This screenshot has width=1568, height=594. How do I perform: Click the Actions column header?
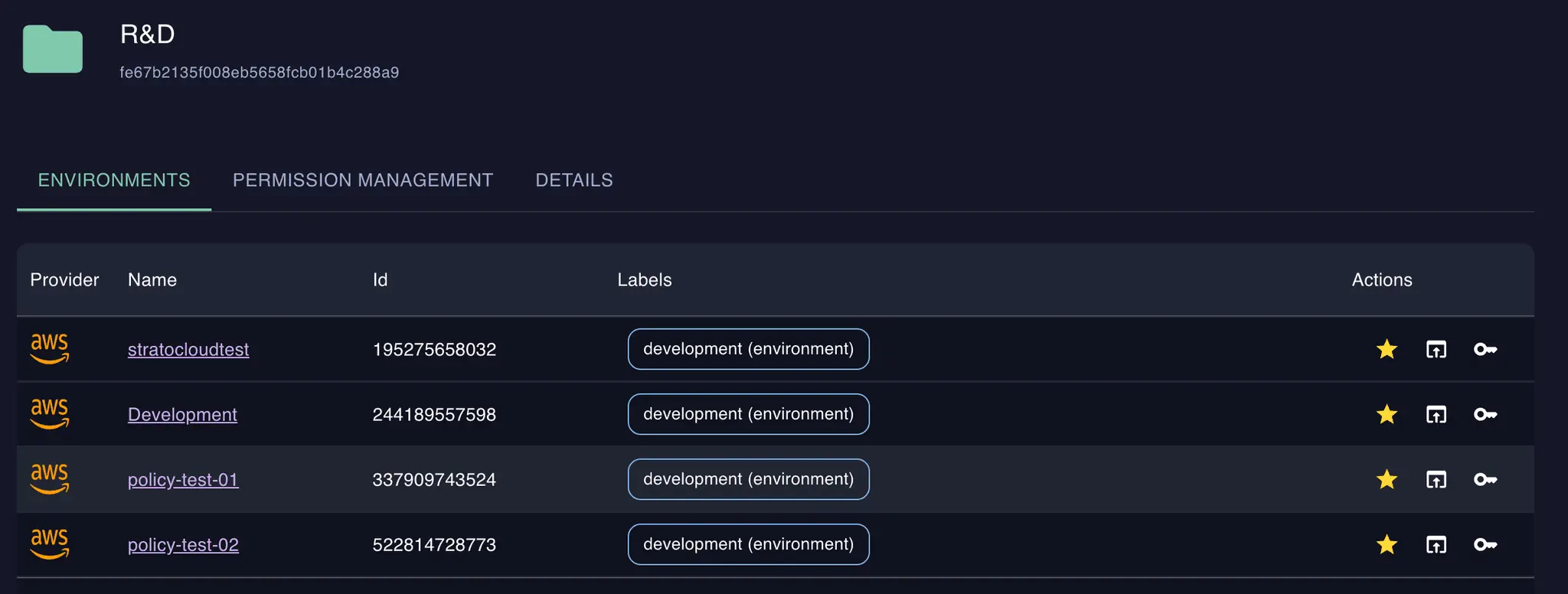[1382, 279]
